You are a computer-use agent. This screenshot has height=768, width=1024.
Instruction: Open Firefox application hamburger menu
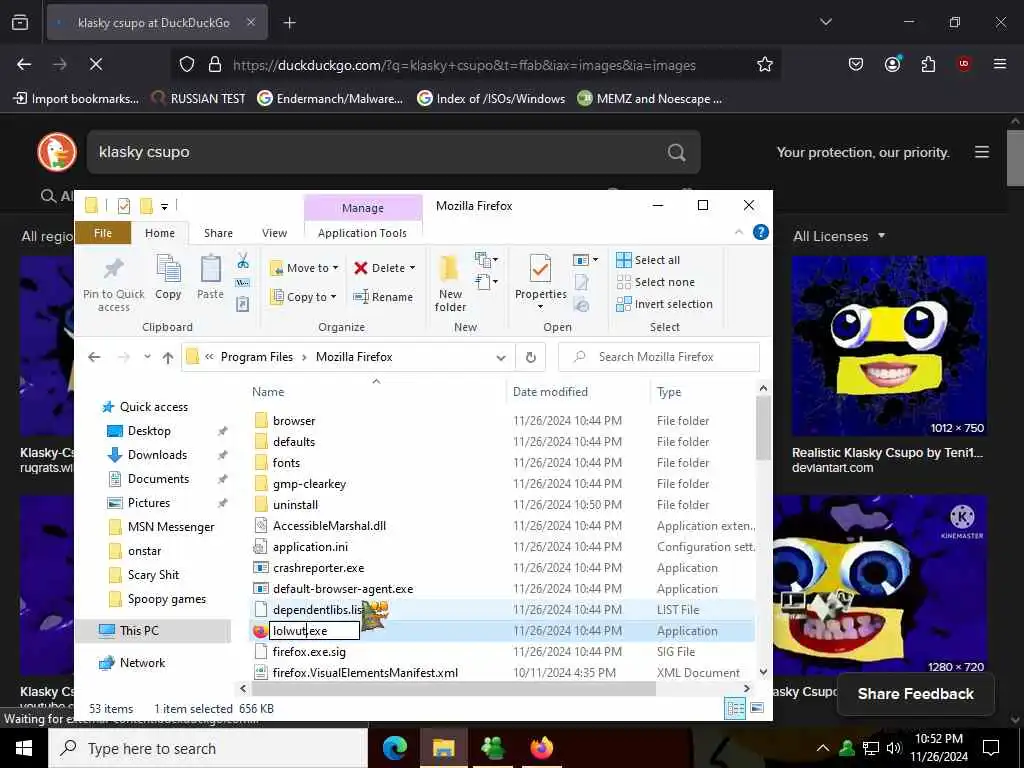click(x=1000, y=64)
